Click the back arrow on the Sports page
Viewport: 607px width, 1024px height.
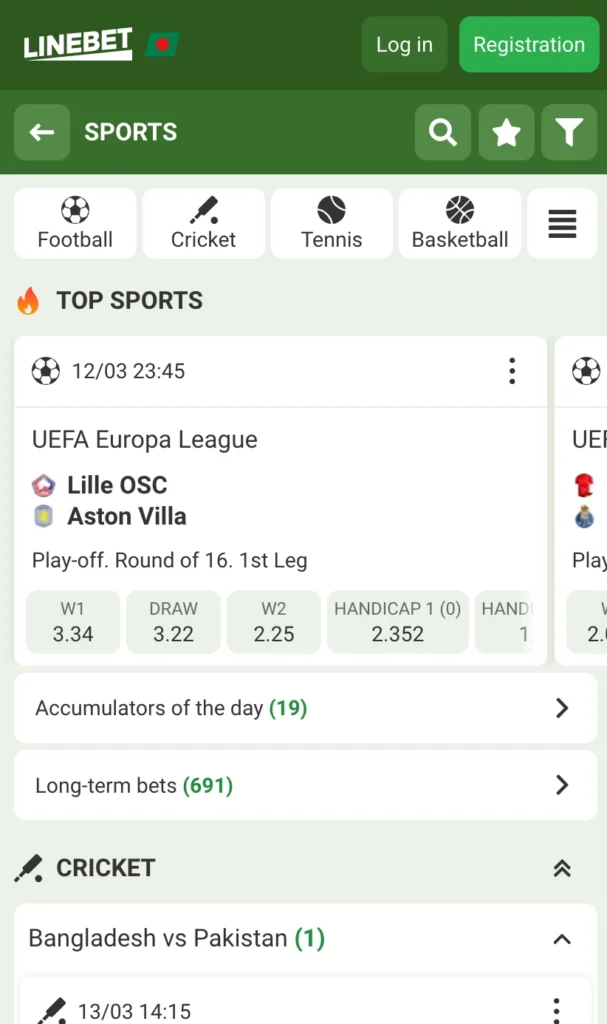click(41, 132)
